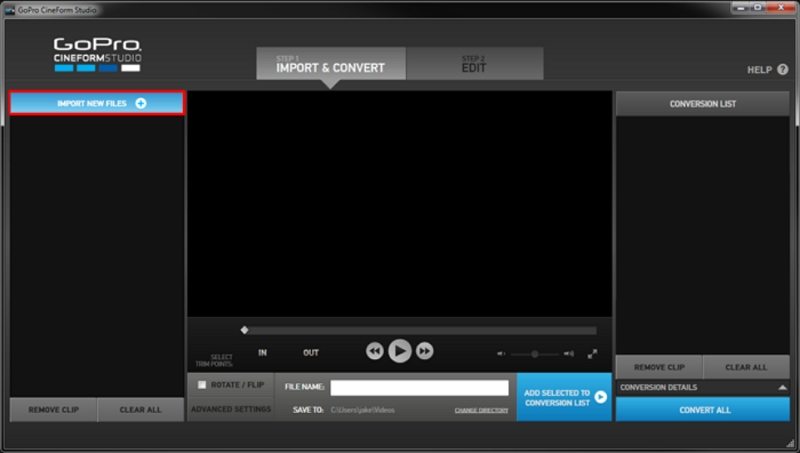Expand the Conversion Details panel arrow

[x=782, y=388]
